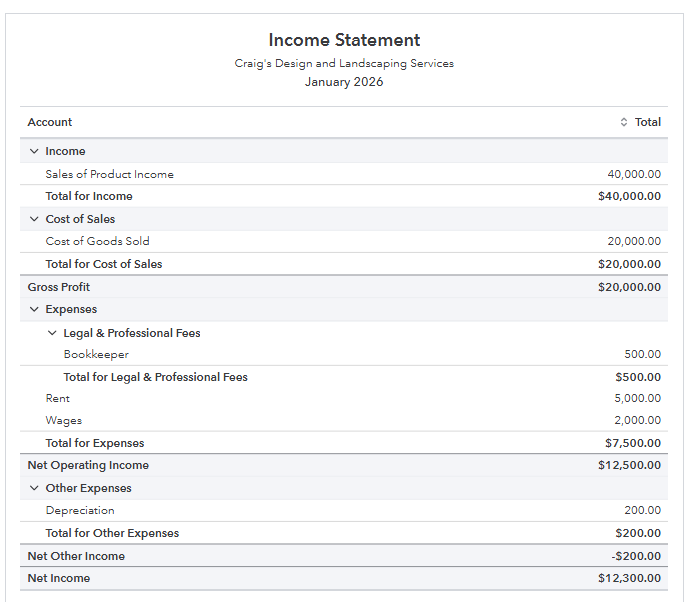Click the Bookkeeper amount 500.00

click(642, 354)
